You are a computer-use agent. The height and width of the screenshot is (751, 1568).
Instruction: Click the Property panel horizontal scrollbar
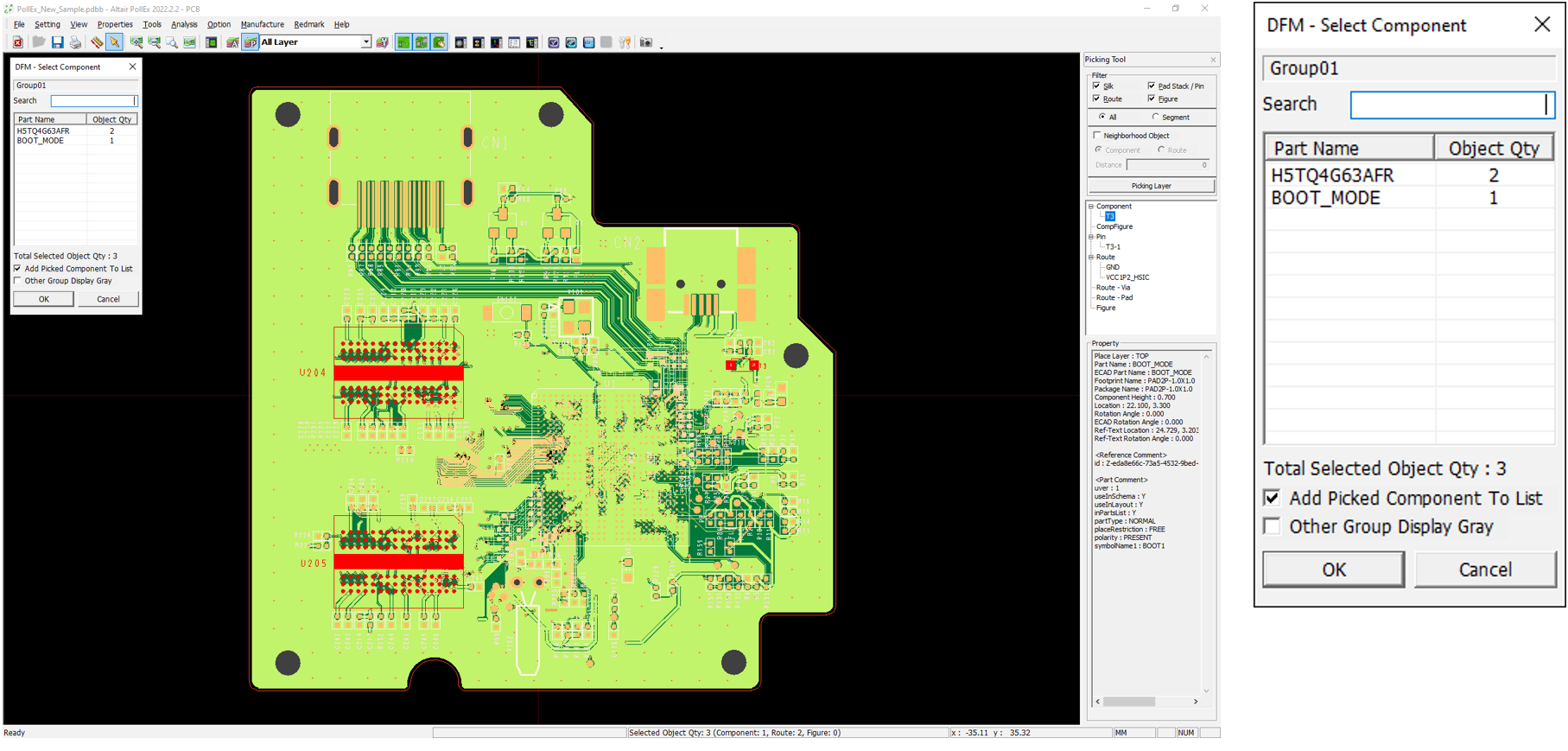coord(1128,702)
